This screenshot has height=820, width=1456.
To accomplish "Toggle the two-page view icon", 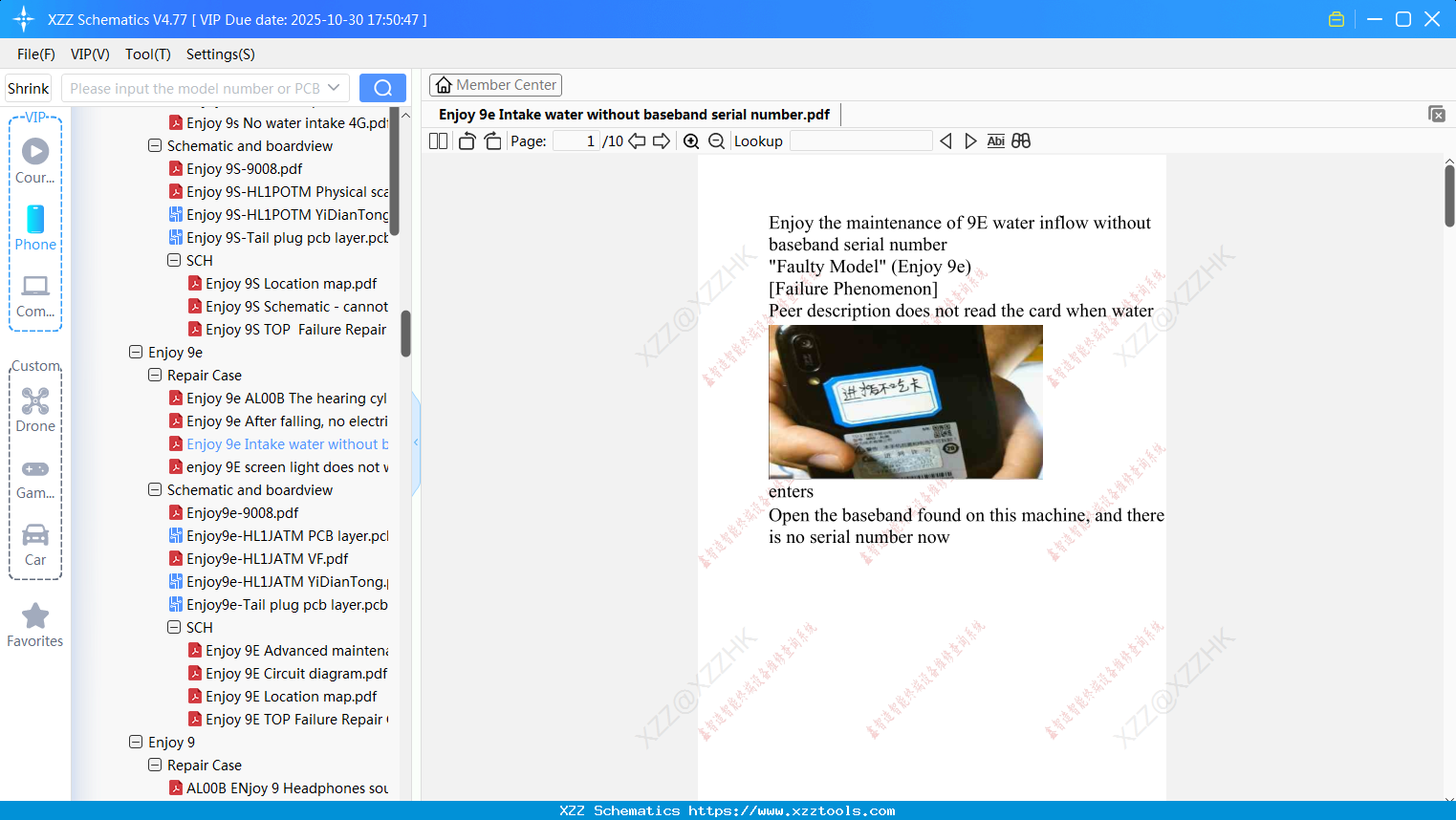I will click(438, 140).
